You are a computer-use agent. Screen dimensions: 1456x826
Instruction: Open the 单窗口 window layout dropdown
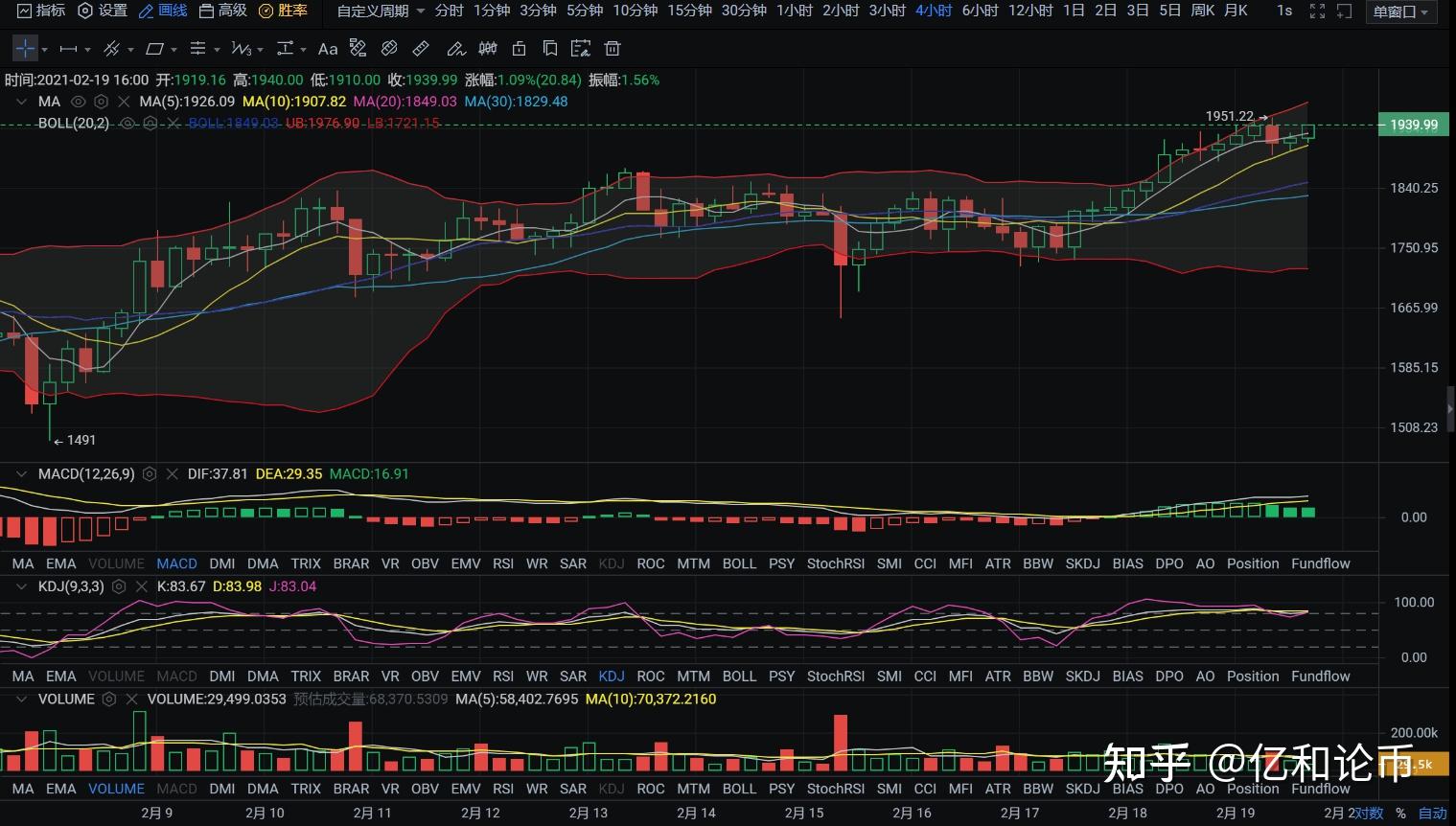[1400, 11]
